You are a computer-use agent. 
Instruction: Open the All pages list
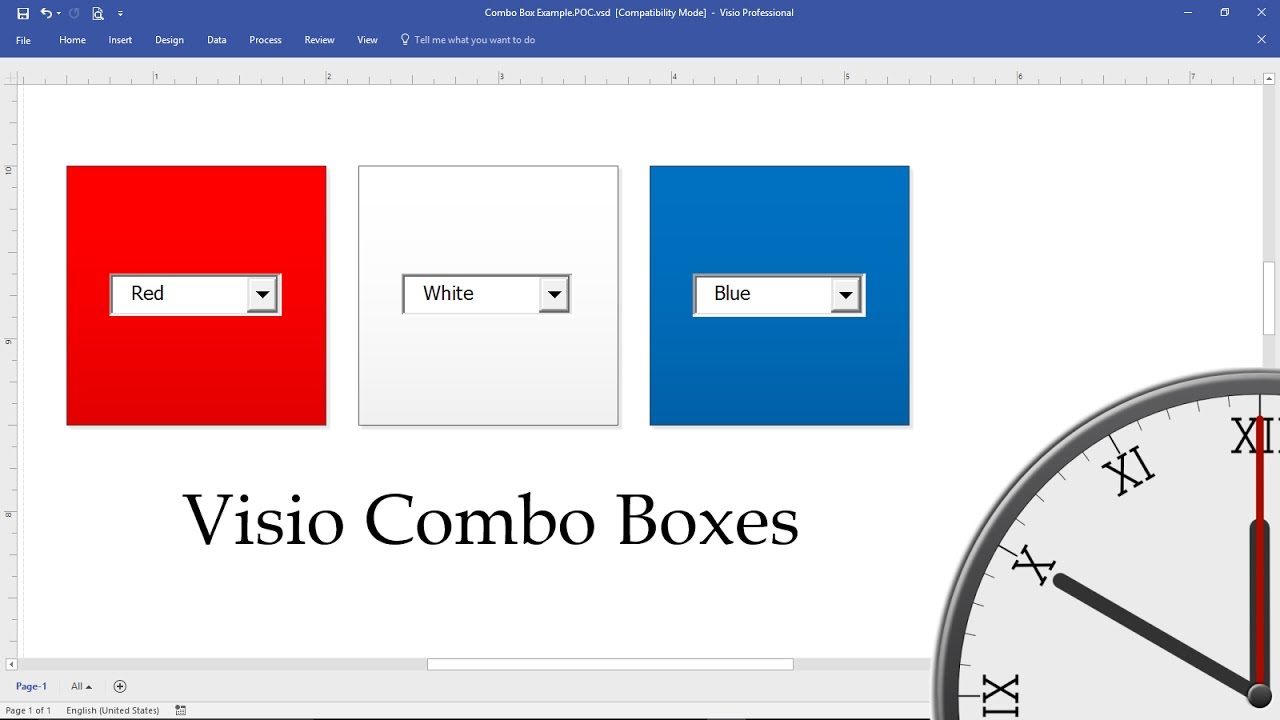81,686
